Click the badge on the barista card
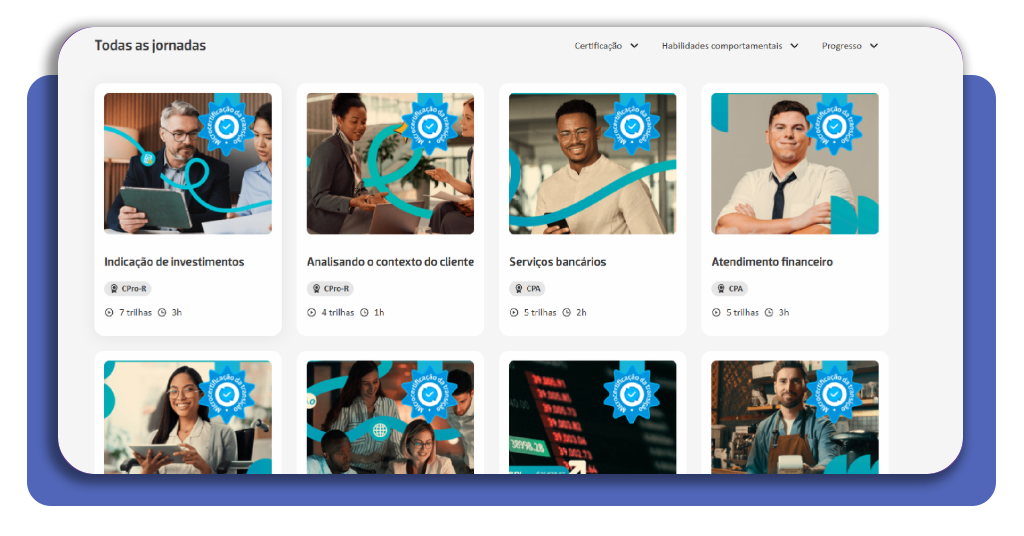1024x536 pixels. pyautogui.click(x=834, y=394)
